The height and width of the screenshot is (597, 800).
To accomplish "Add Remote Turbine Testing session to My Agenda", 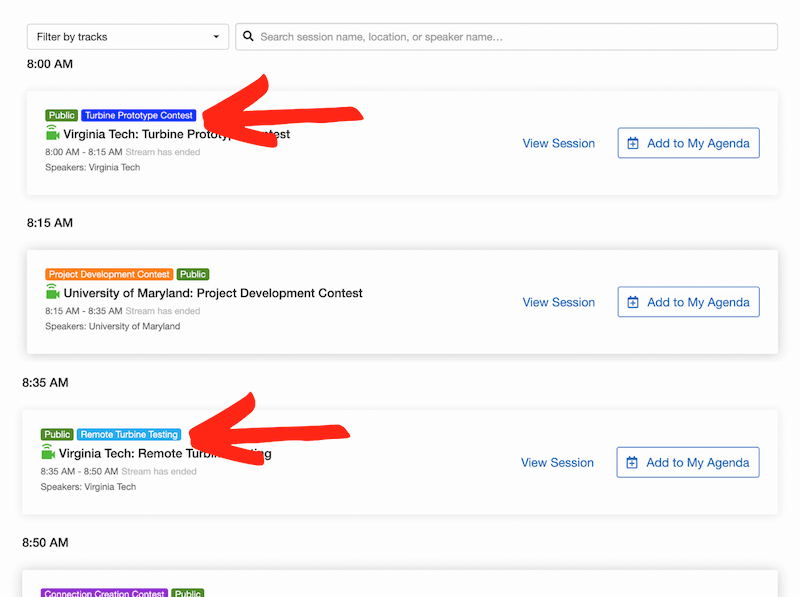I will tap(688, 462).
